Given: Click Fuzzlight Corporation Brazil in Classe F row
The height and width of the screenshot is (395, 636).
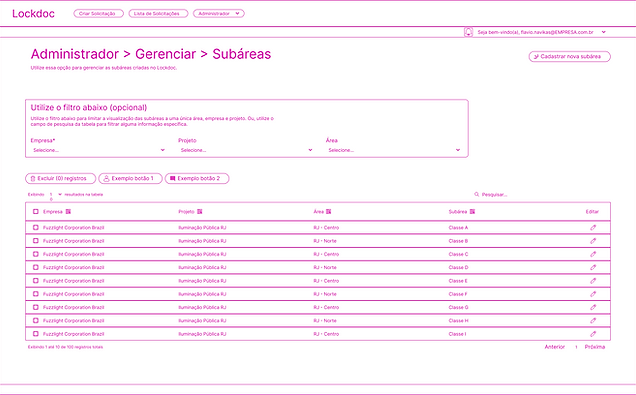Looking at the screenshot, I should tap(73, 294).
